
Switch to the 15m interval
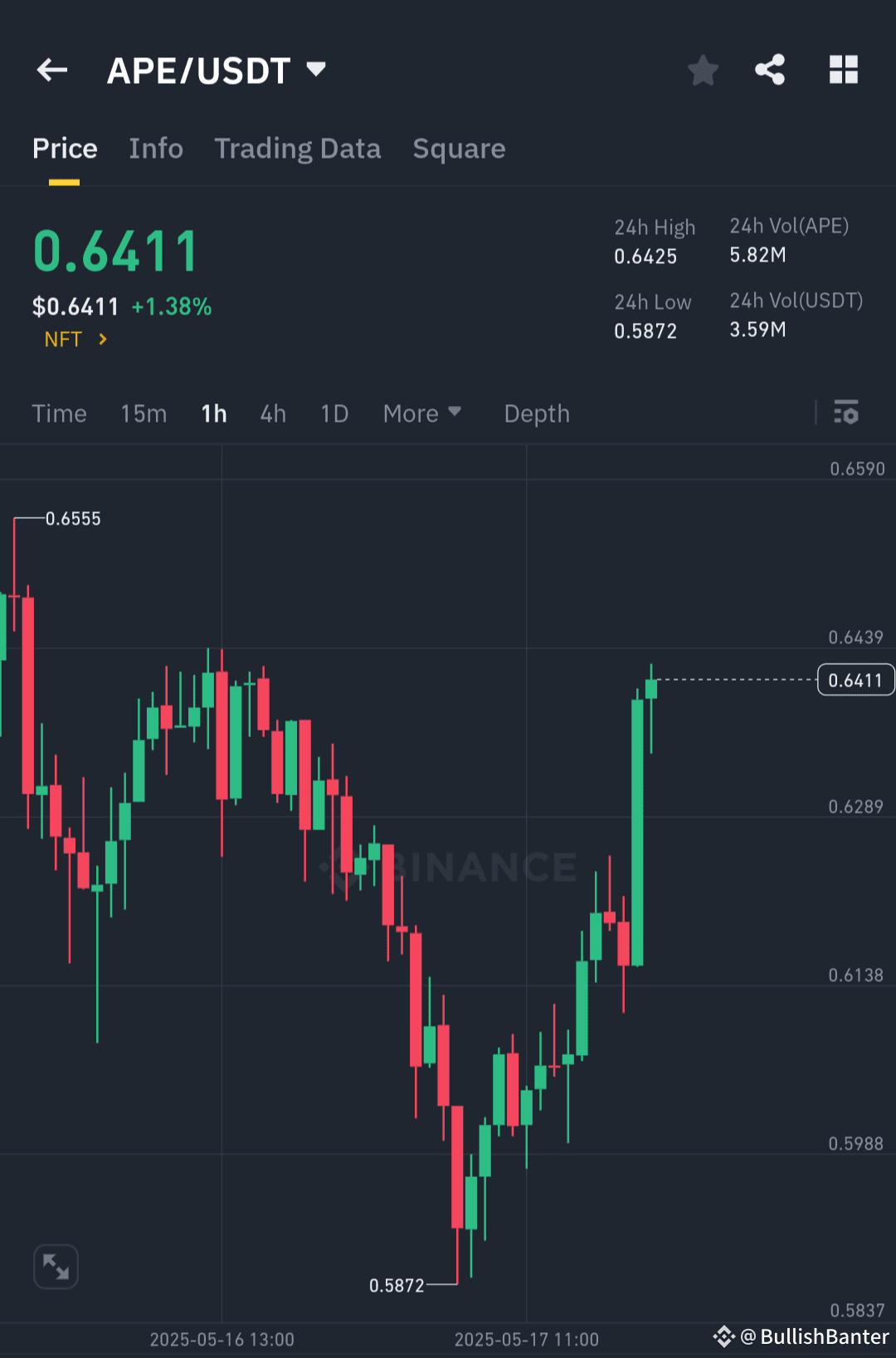point(143,413)
